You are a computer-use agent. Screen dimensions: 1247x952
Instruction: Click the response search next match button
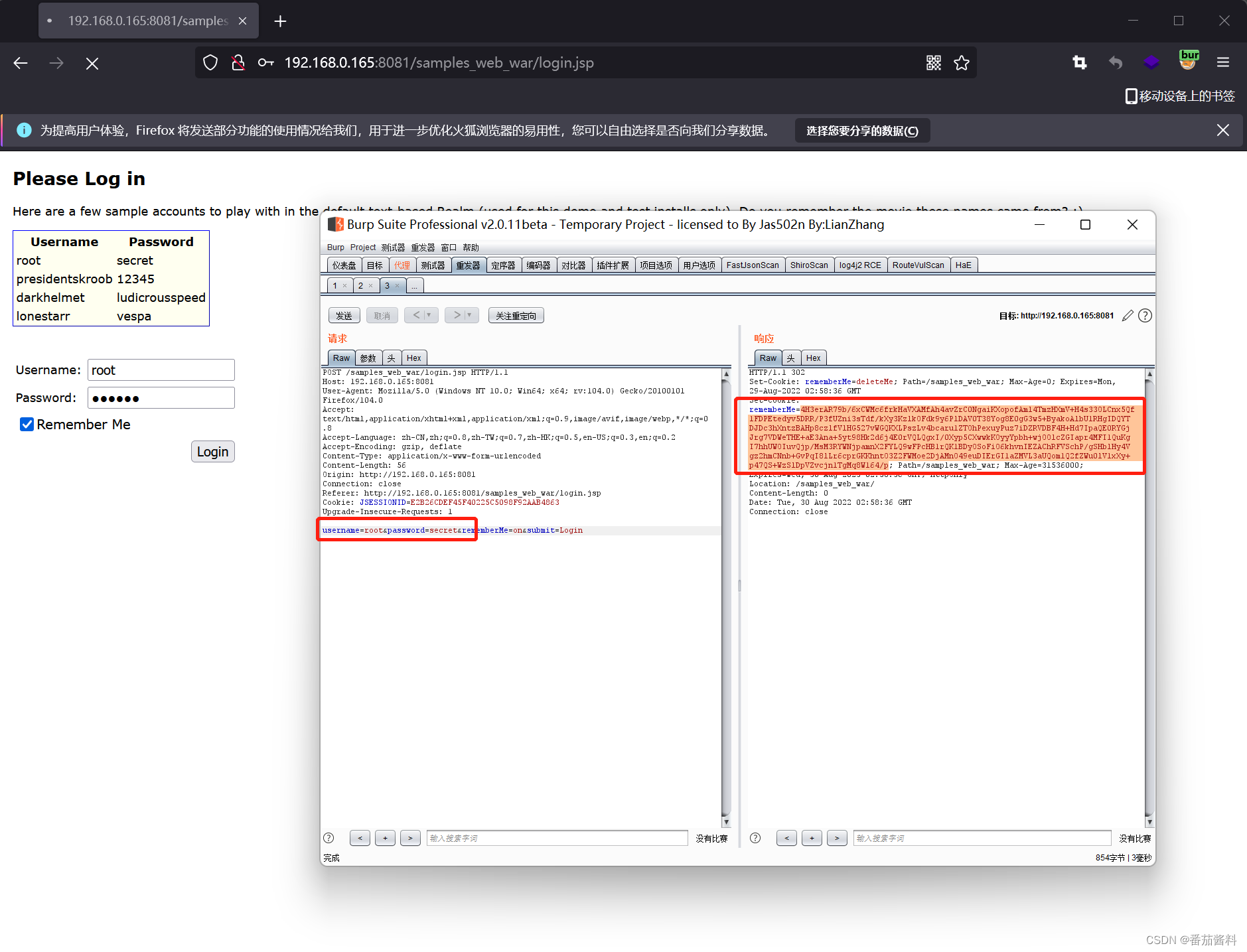(x=837, y=839)
